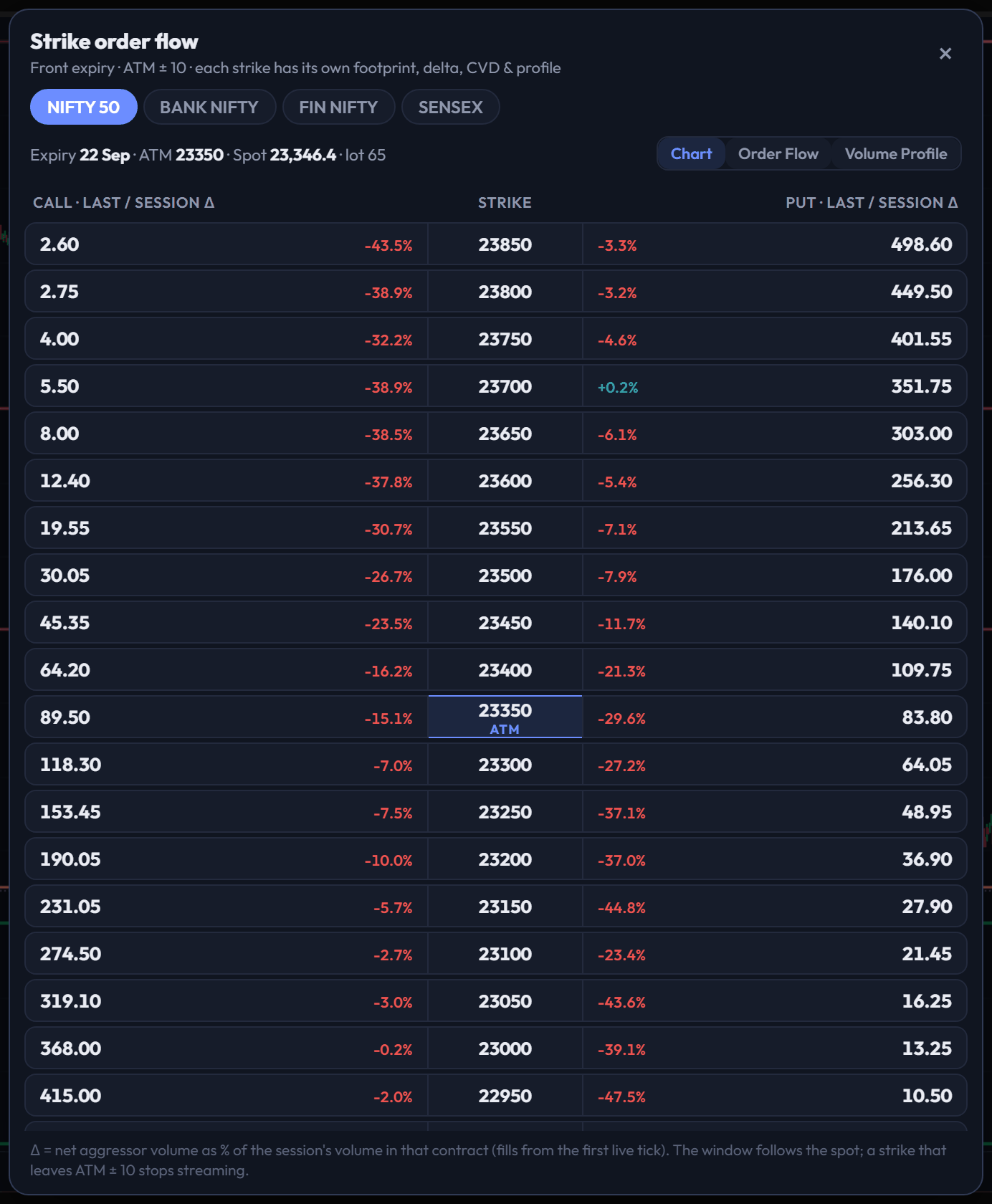Open the 23850 strike row
This screenshot has width=992, height=1204.
click(x=496, y=244)
